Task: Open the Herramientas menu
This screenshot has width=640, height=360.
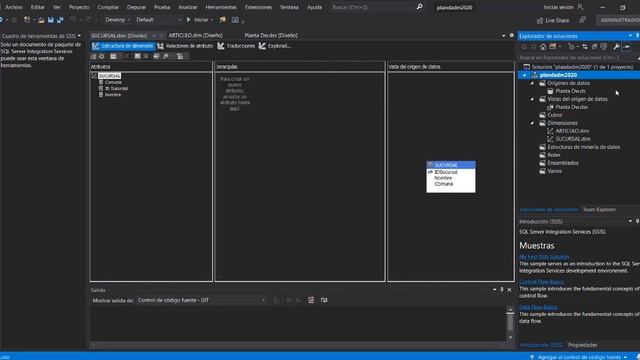Action: click(221, 7)
